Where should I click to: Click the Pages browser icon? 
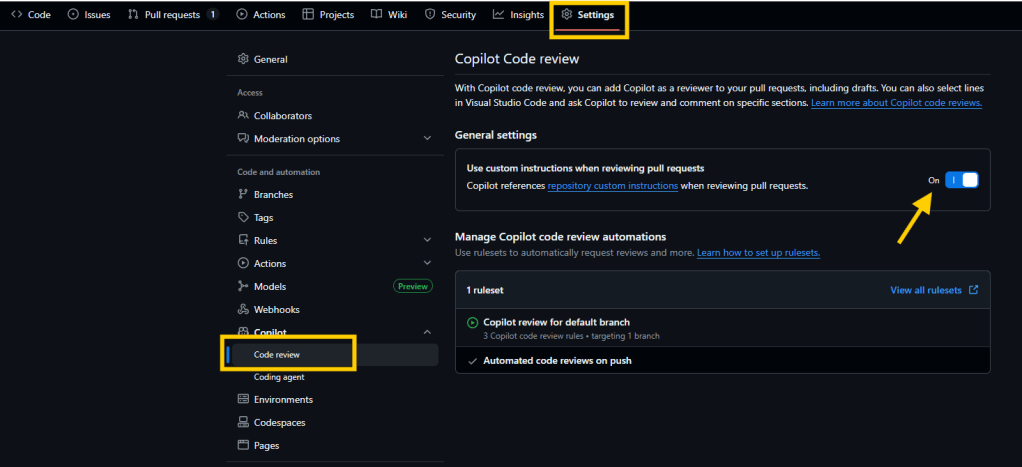coord(243,446)
